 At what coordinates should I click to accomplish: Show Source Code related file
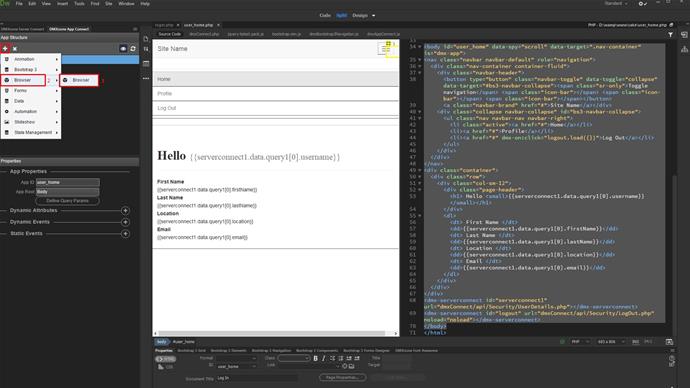pyautogui.click(x=169, y=34)
